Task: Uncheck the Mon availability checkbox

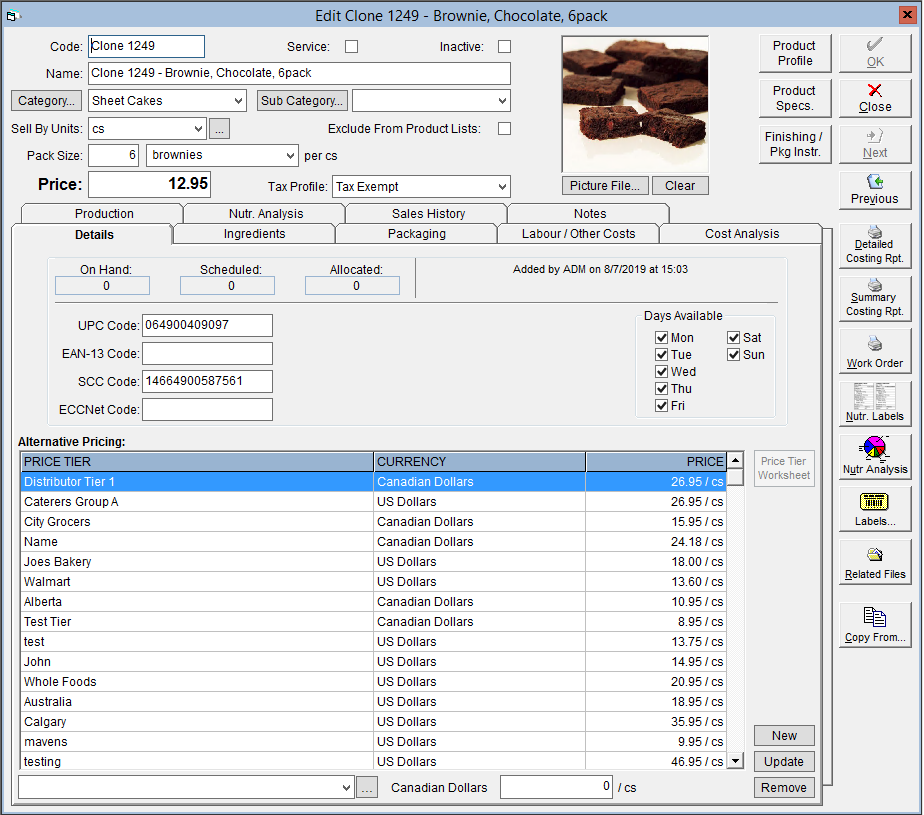Action: (661, 338)
